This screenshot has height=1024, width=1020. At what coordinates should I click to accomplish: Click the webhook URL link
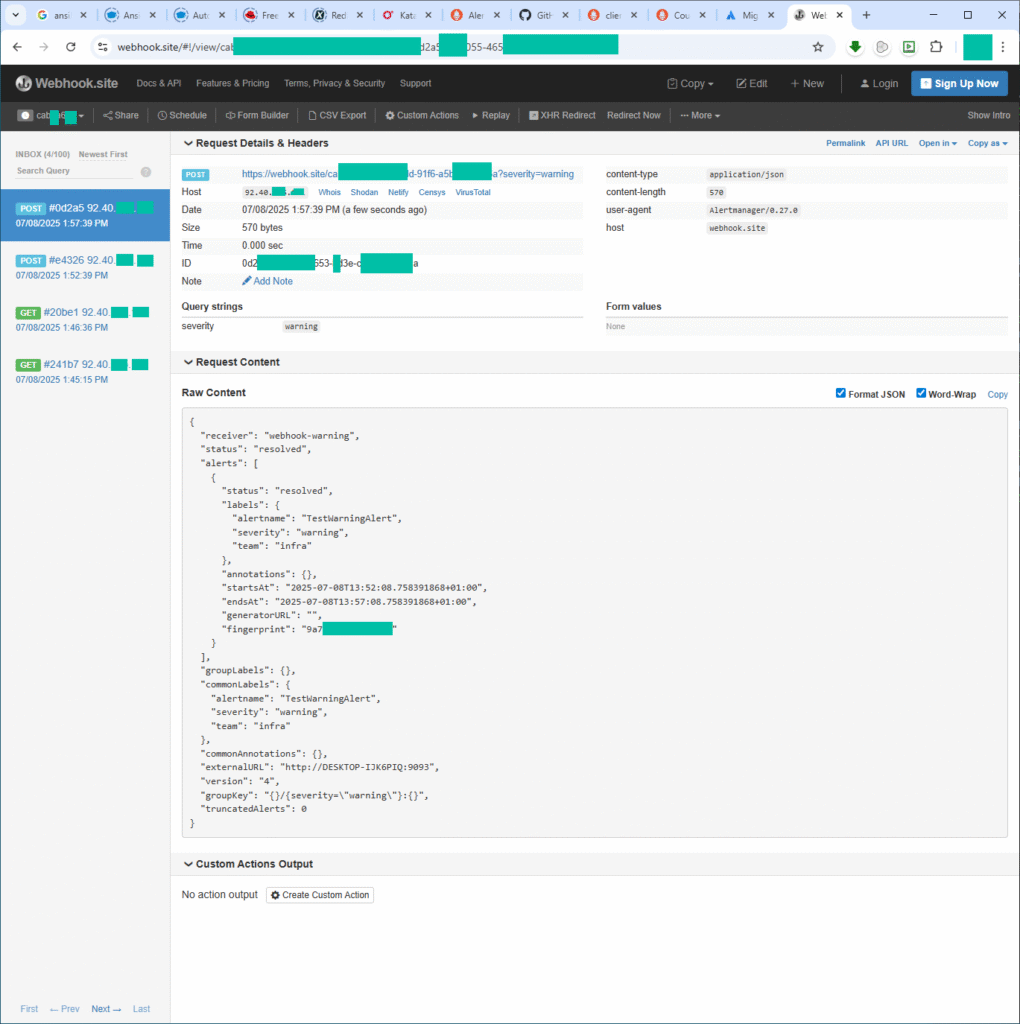tap(407, 174)
